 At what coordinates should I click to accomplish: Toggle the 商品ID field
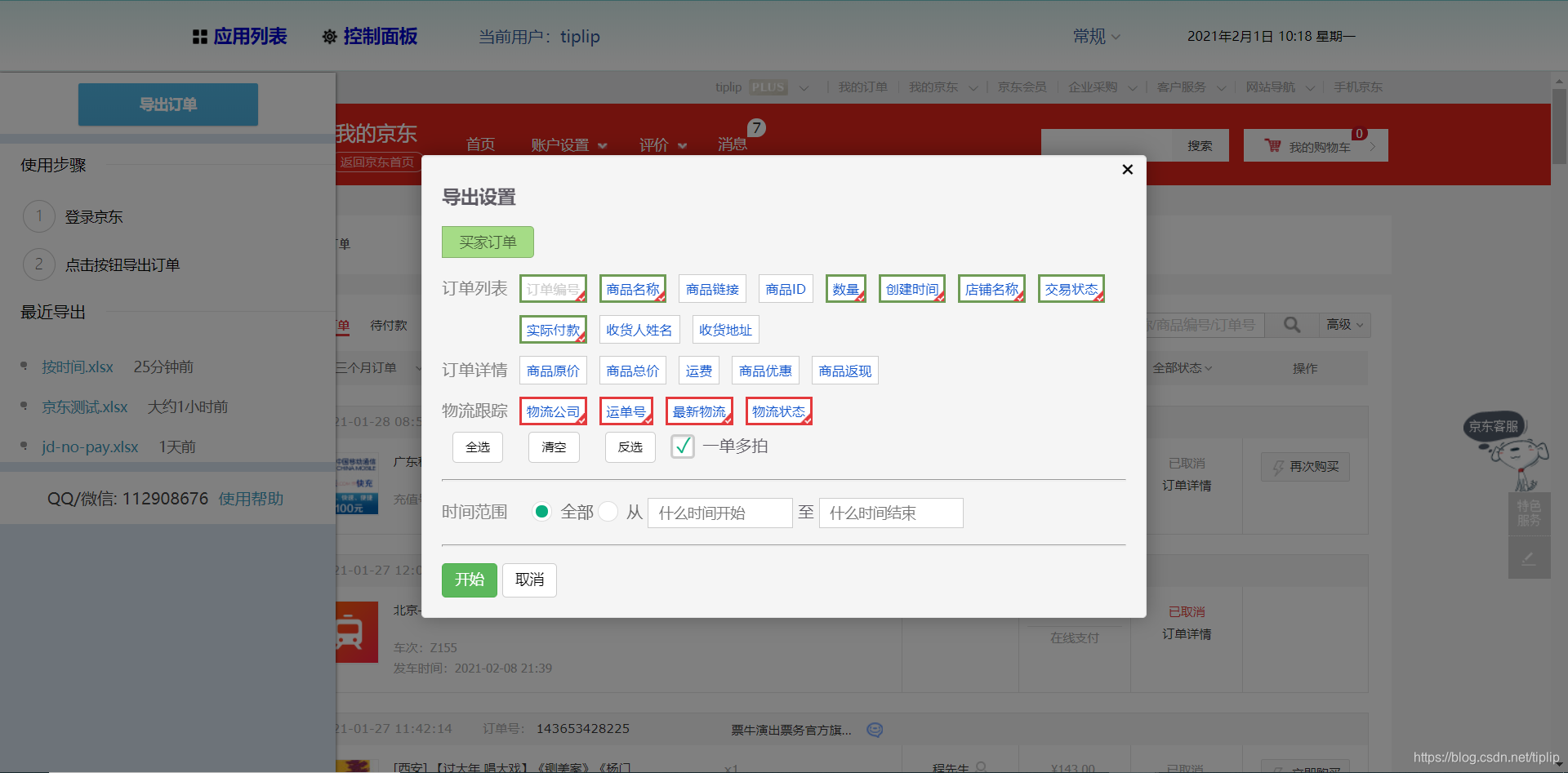tap(786, 289)
